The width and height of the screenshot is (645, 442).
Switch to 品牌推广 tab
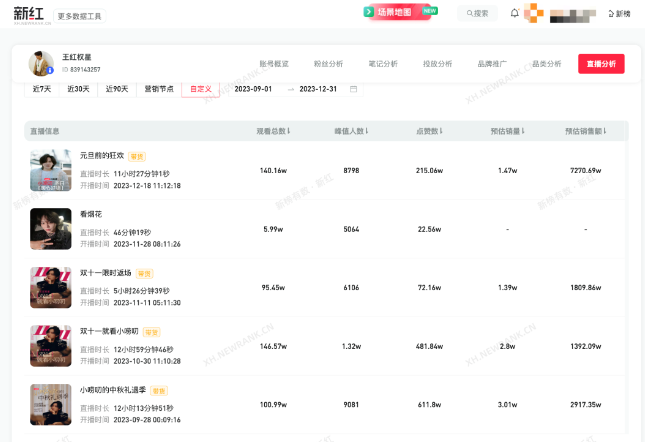tap(492, 64)
